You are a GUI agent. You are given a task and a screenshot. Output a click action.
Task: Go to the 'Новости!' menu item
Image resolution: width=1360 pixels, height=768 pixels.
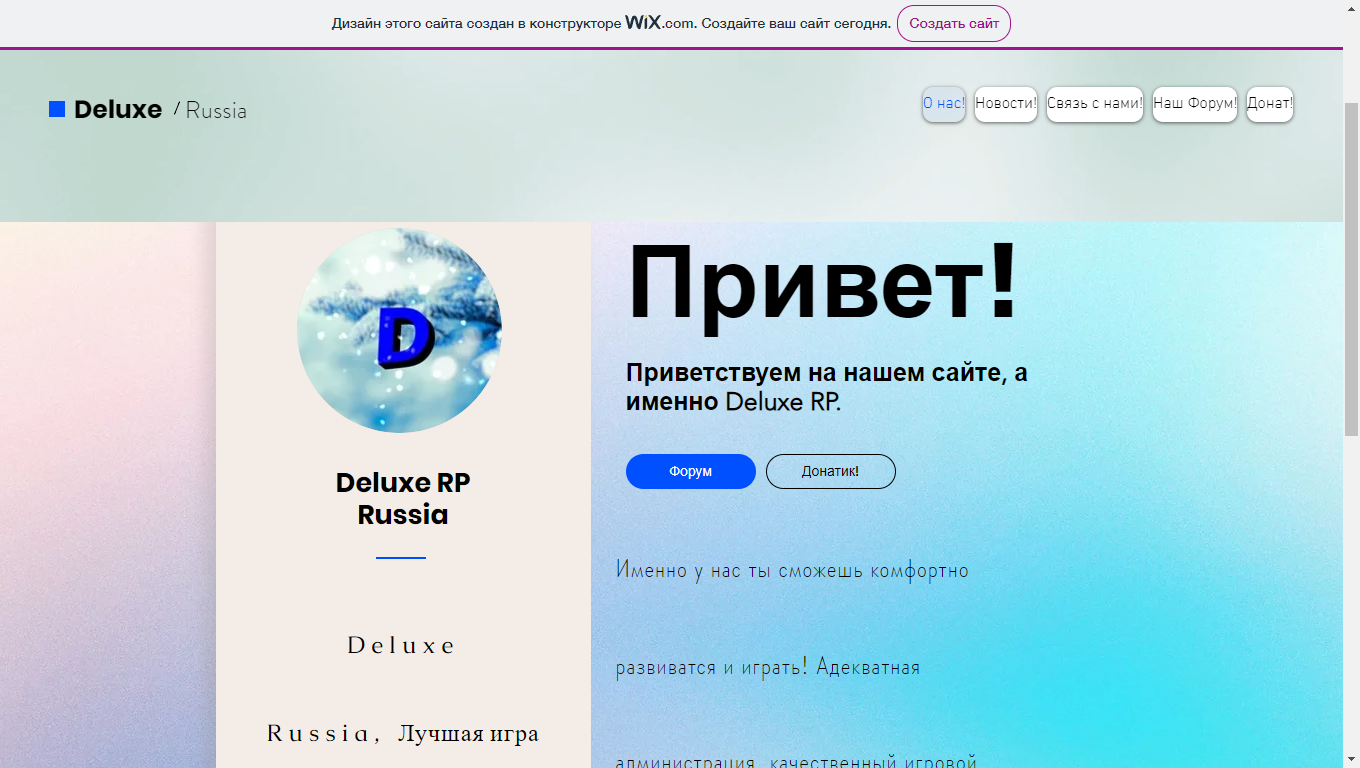(x=1006, y=104)
